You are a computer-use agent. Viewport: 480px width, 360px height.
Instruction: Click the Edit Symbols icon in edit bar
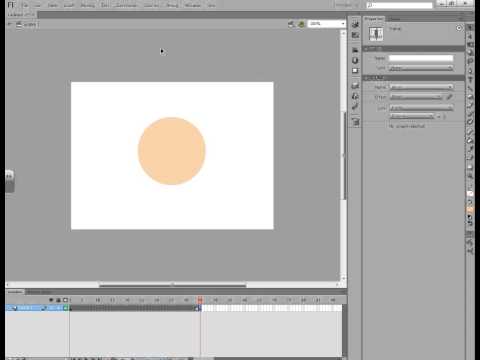tap(301, 24)
